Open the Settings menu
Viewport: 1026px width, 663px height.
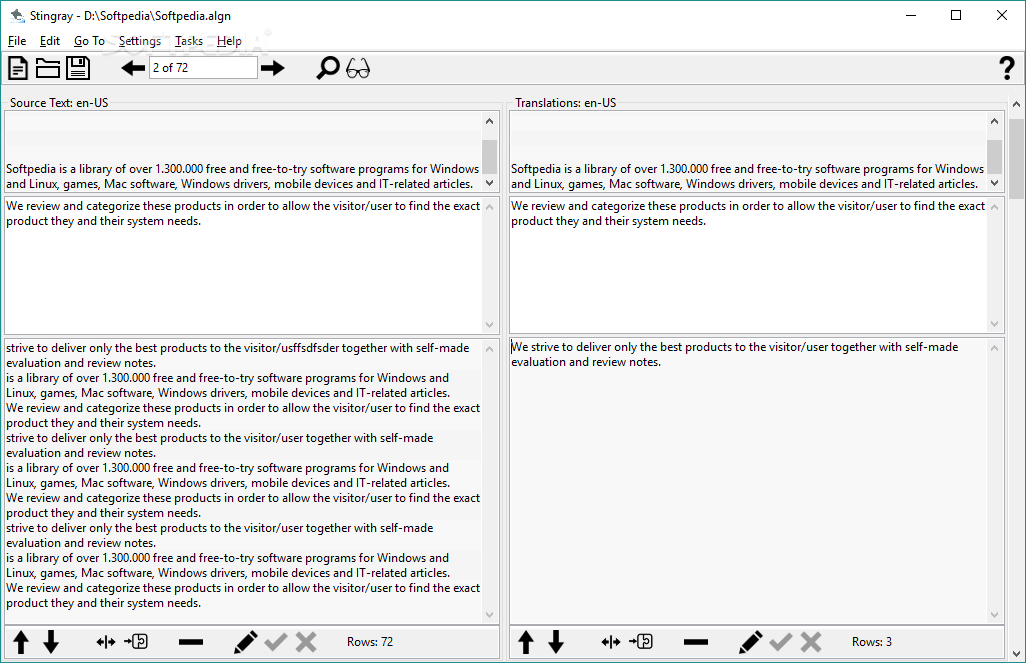[x=140, y=41]
